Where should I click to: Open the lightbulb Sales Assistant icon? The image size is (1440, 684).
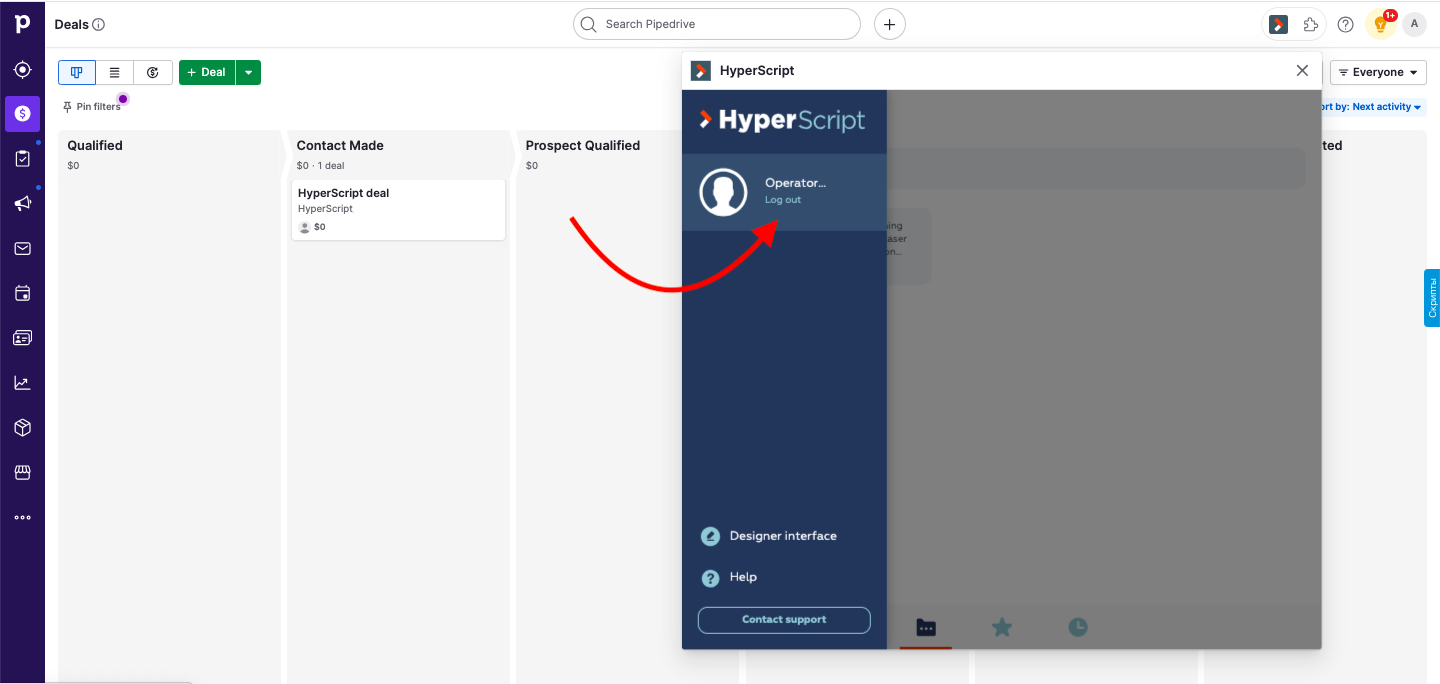point(1380,24)
